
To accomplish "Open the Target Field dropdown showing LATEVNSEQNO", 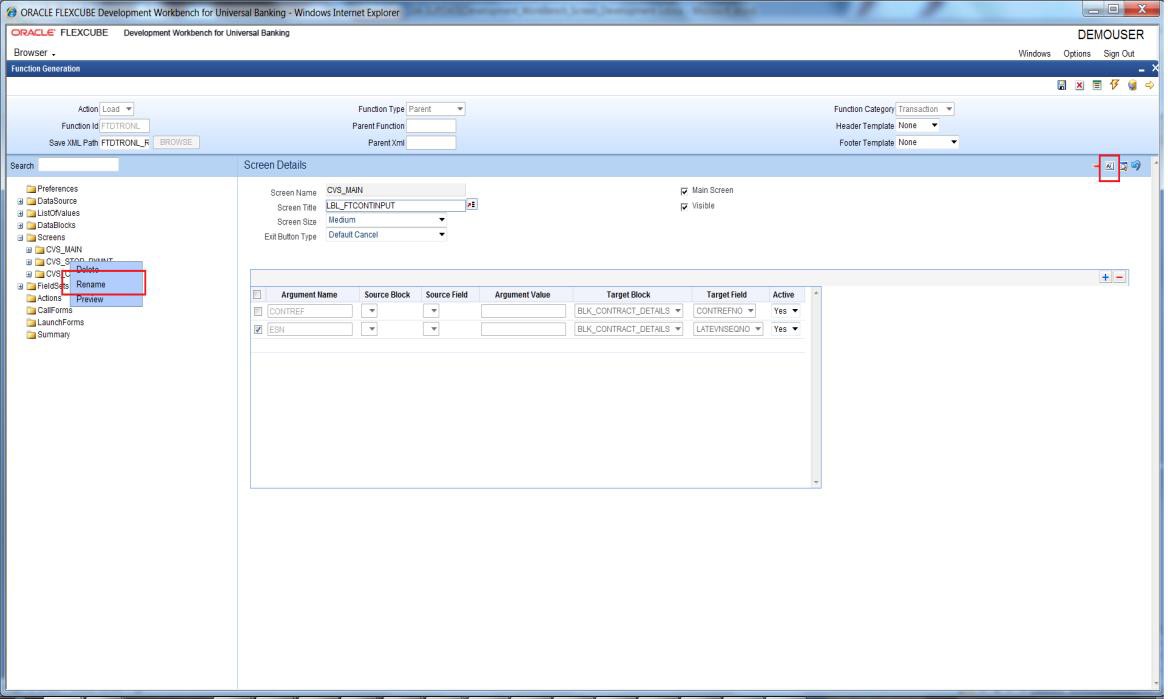I will click(x=728, y=329).
